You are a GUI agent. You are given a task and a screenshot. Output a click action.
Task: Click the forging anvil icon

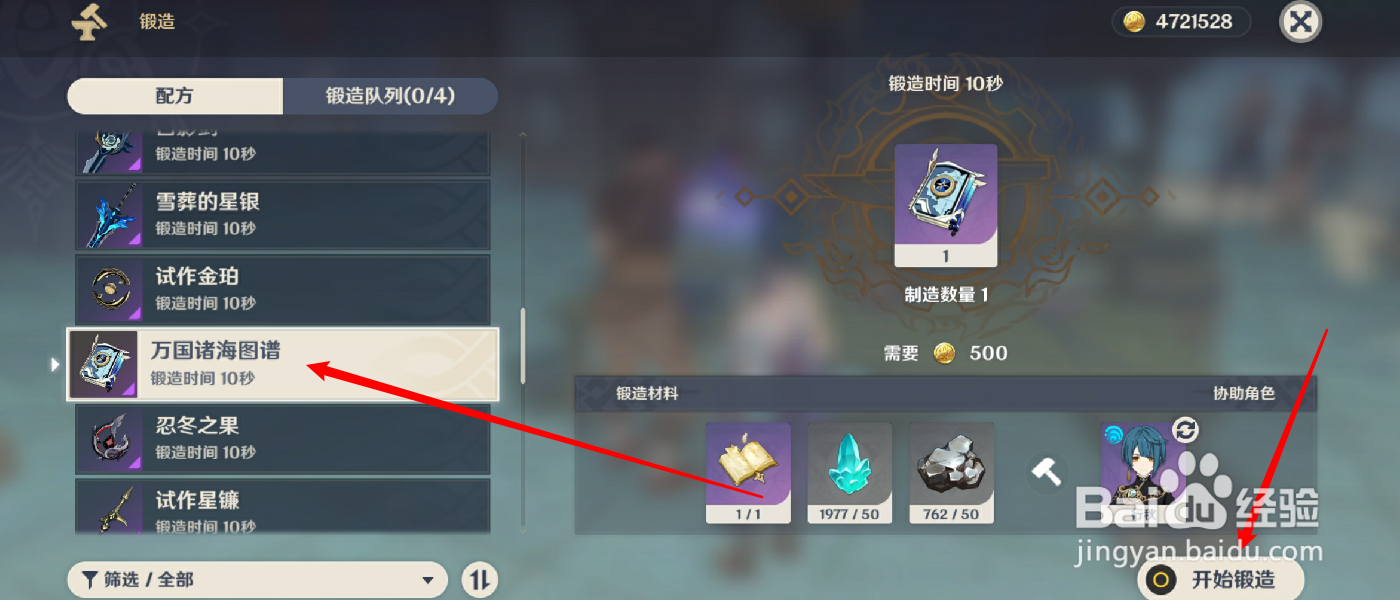[90, 21]
